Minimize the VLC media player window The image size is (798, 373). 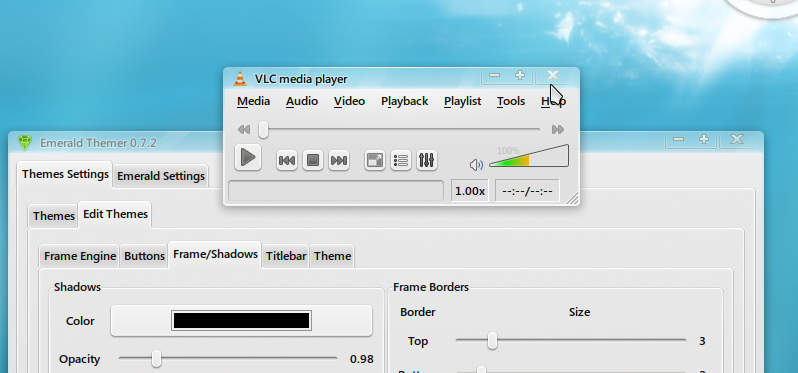495,75
